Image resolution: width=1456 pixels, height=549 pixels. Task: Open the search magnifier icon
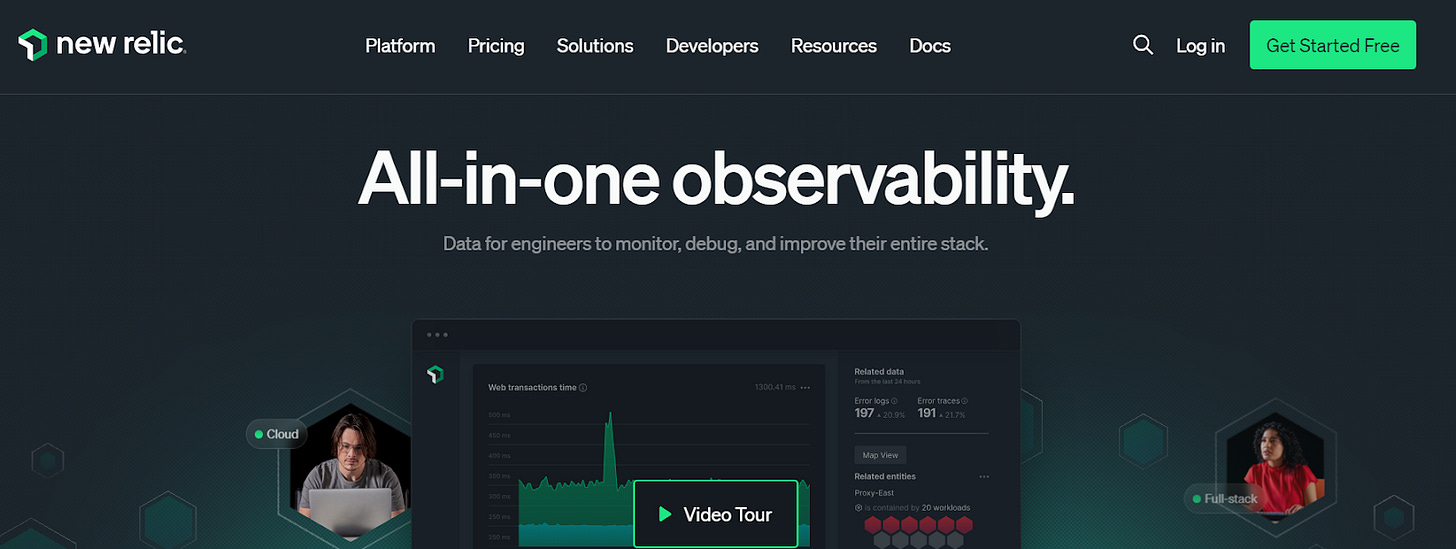(1143, 45)
